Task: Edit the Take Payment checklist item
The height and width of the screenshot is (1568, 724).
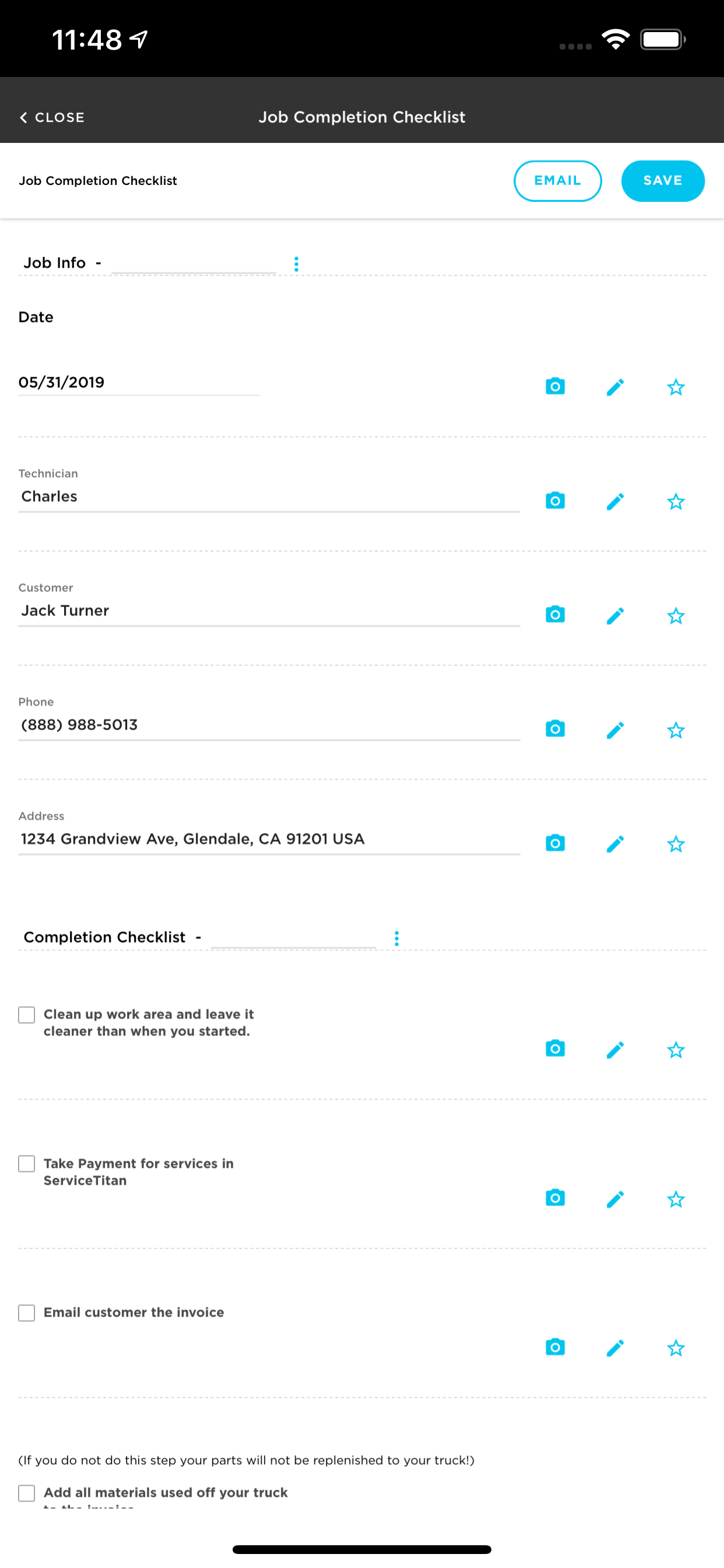Action: pos(615,1198)
